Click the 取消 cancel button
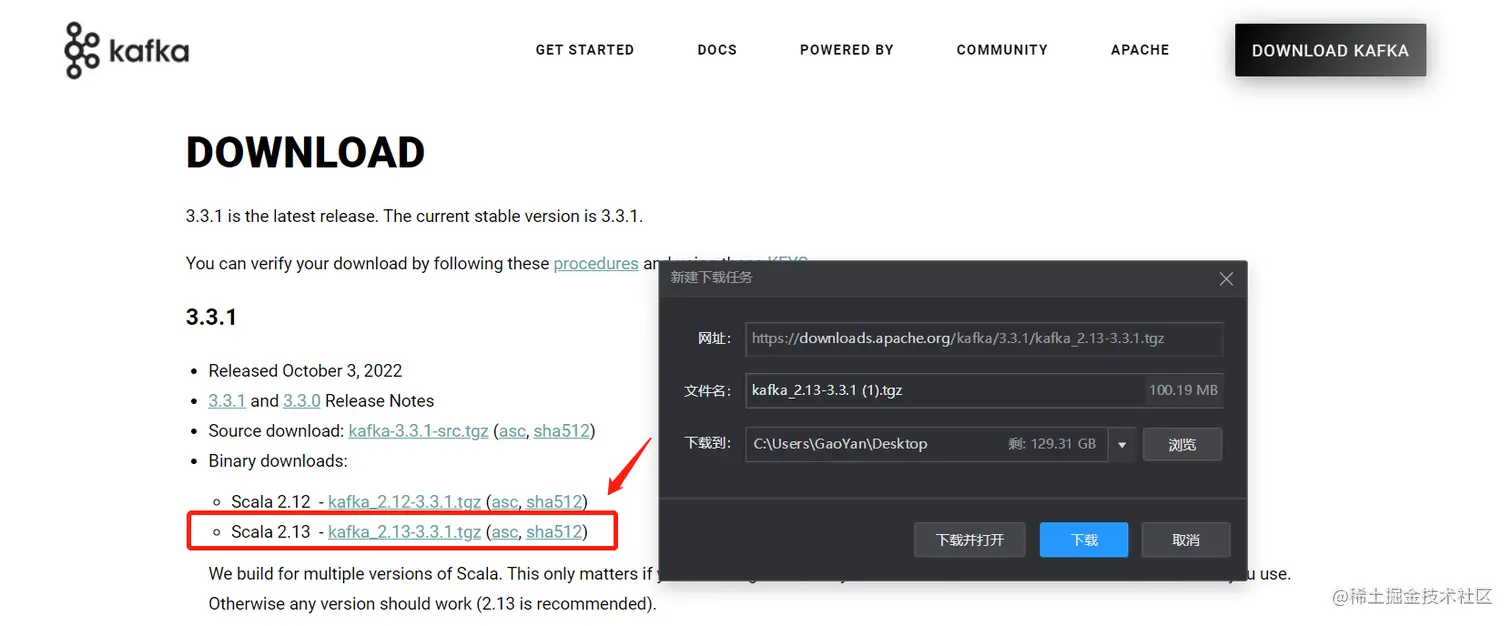1512x626 pixels. pos(1186,540)
